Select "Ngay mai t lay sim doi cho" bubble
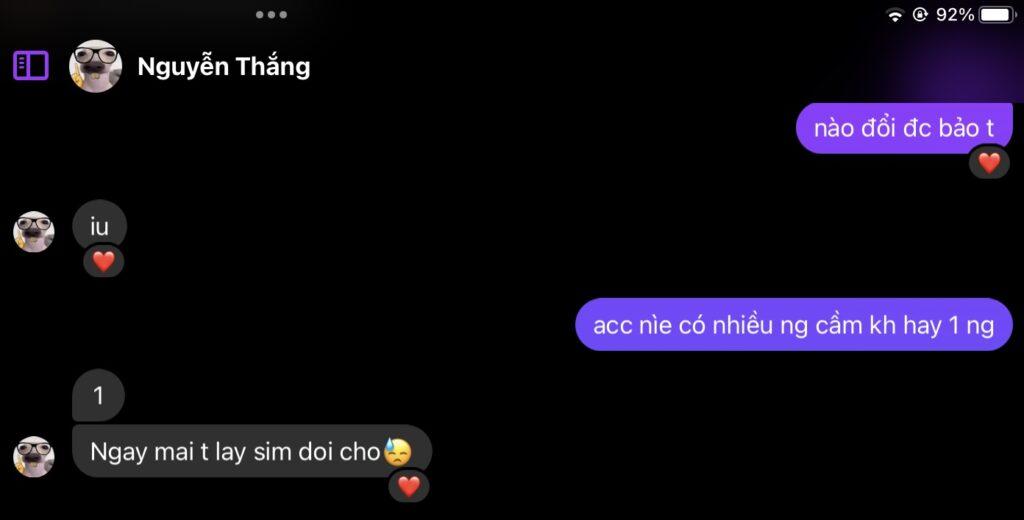 point(251,451)
